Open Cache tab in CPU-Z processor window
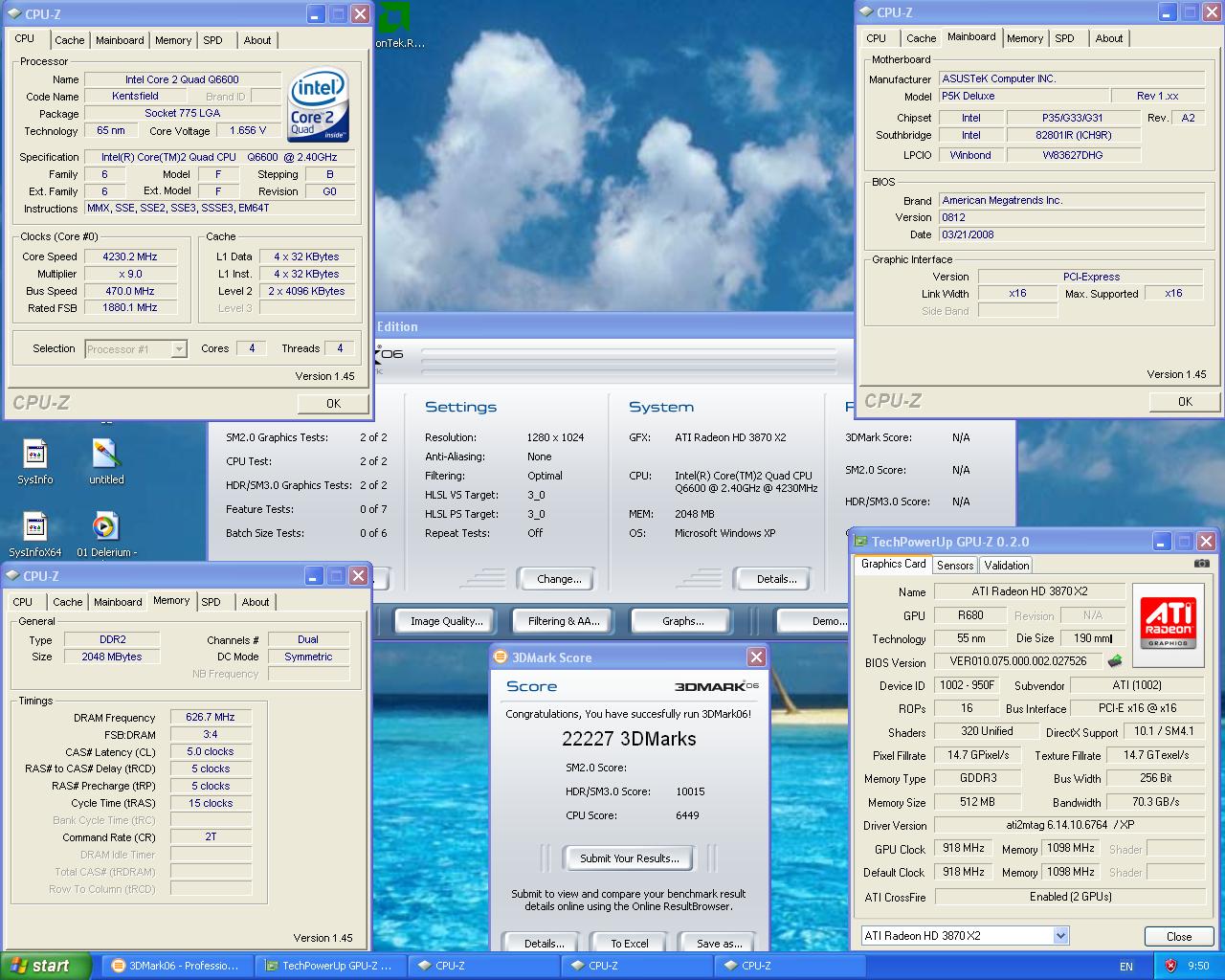The height and width of the screenshot is (980, 1225). (70, 40)
